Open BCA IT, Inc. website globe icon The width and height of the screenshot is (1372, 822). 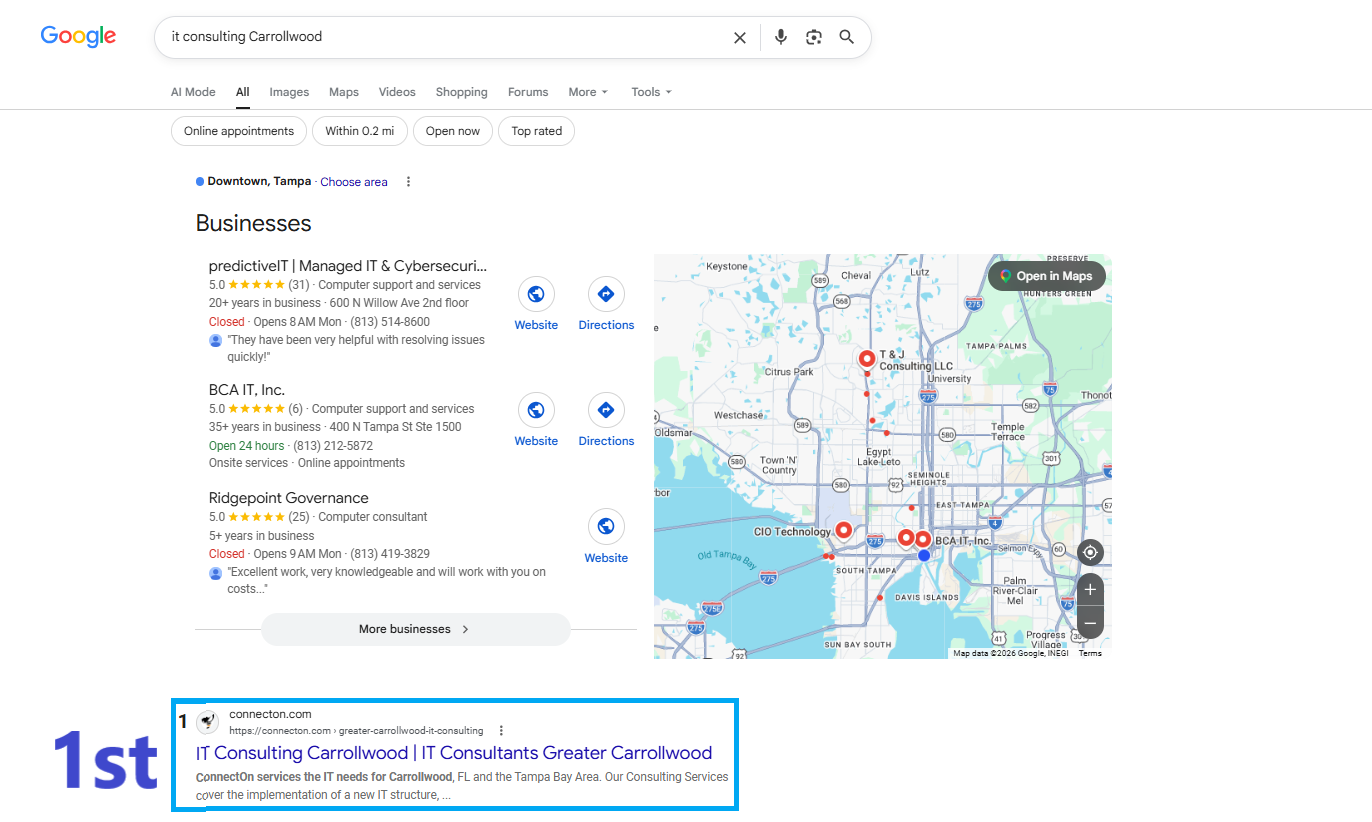pos(536,410)
